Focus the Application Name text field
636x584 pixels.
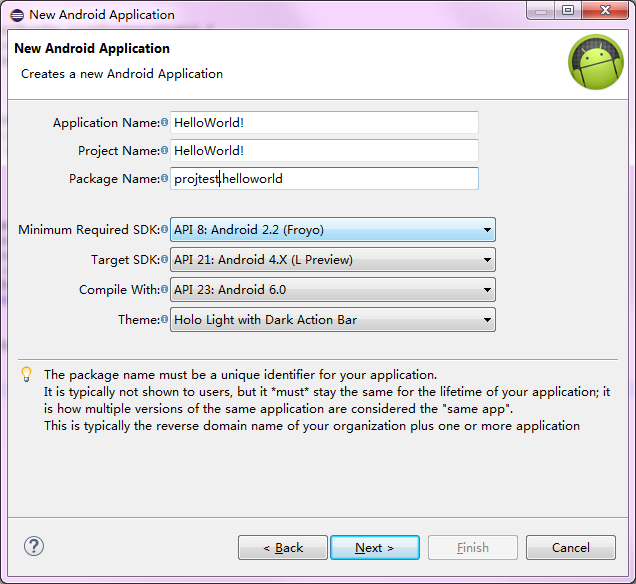click(324, 122)
